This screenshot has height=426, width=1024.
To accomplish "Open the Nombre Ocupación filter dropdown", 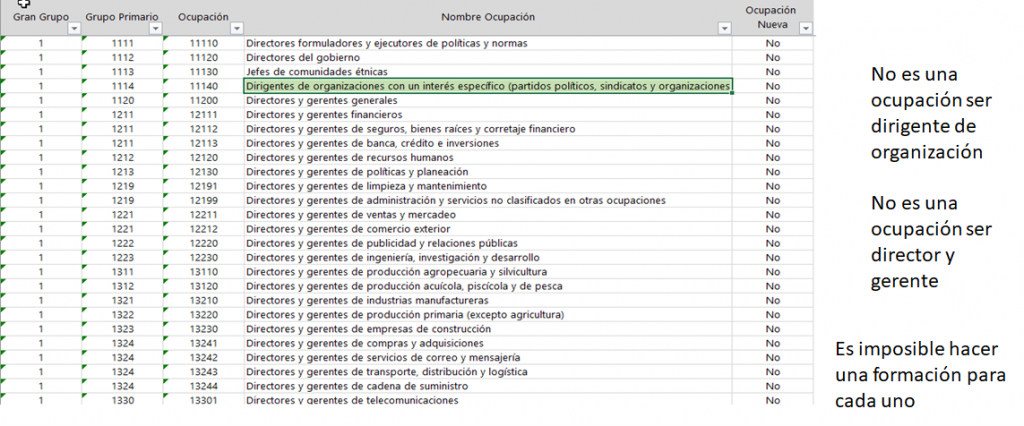I will click(x=725, y=29).
